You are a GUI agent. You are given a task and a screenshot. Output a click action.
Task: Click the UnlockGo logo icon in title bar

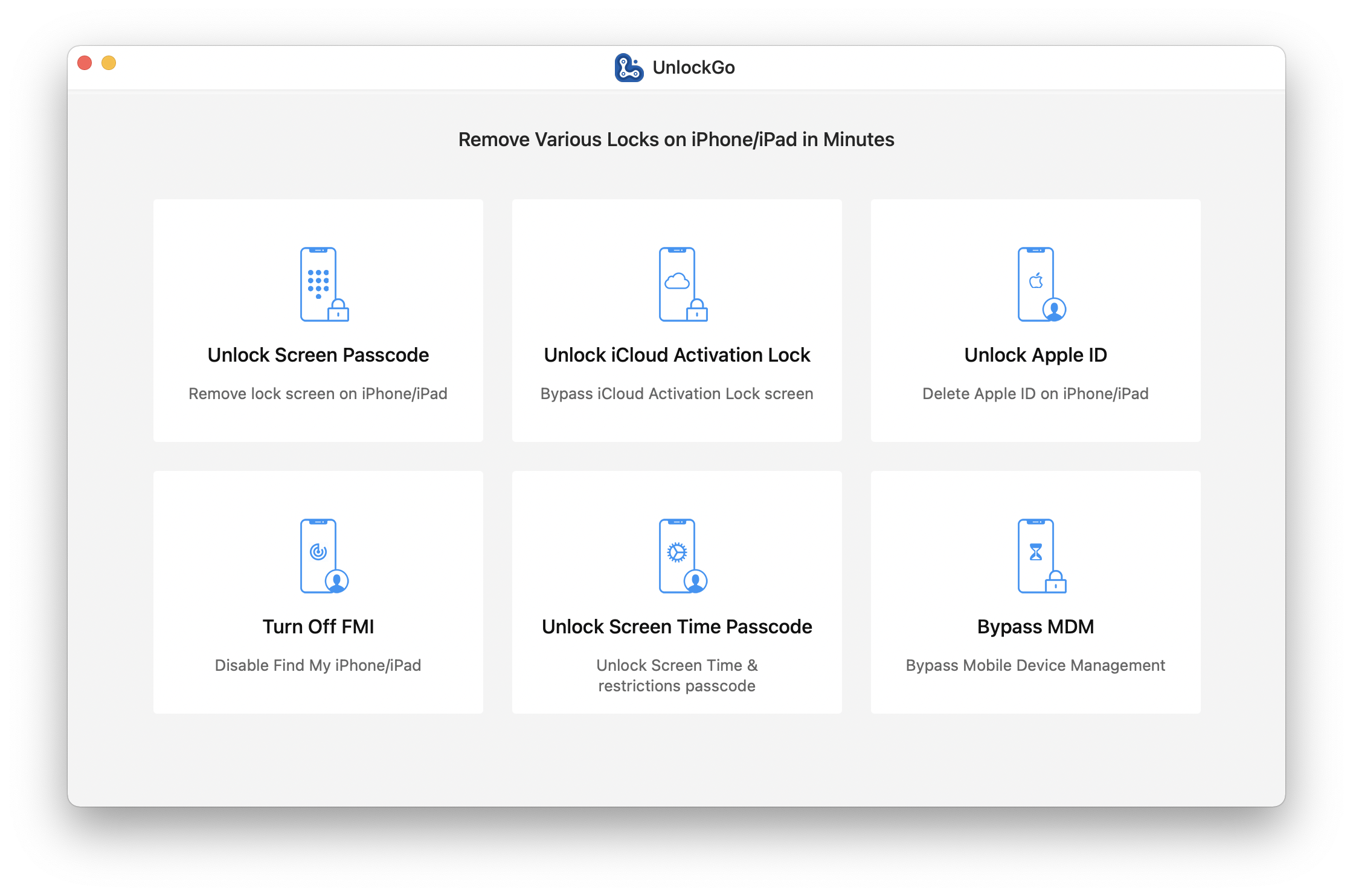[x=629, y=68]
